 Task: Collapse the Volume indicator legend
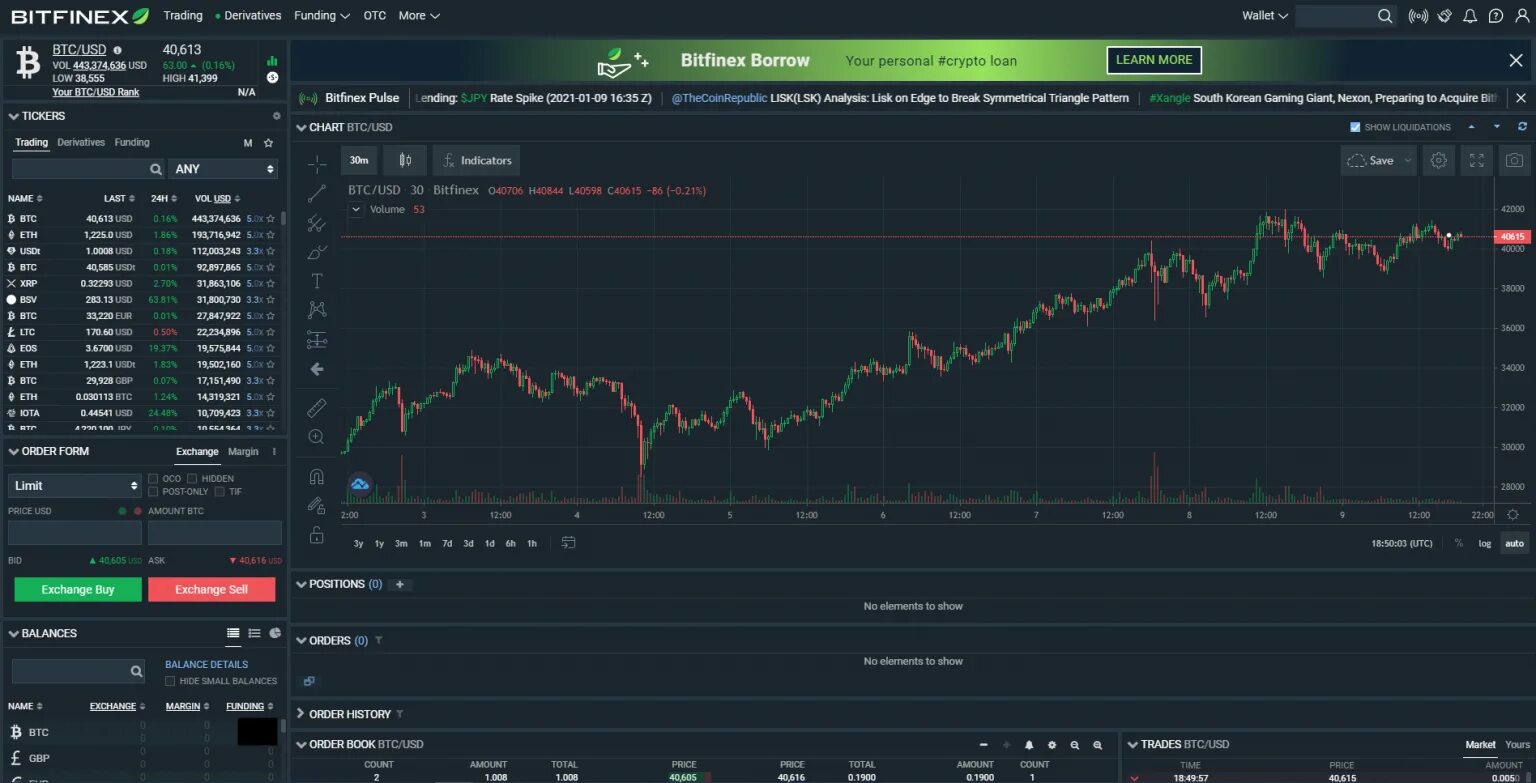coord(356,210)
